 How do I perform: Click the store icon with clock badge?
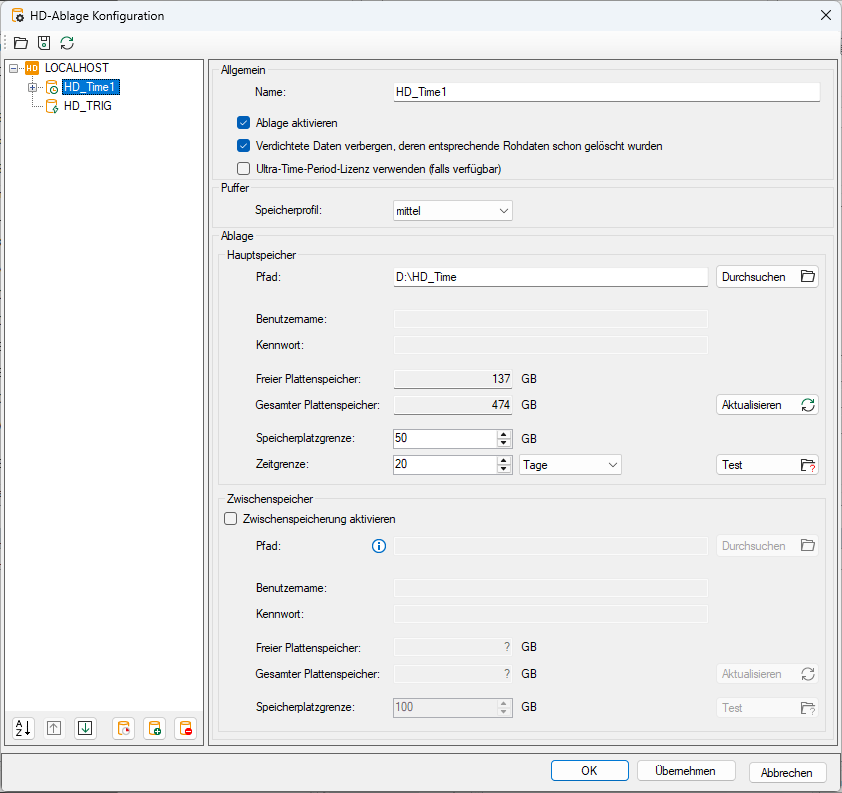pos(124,728)
